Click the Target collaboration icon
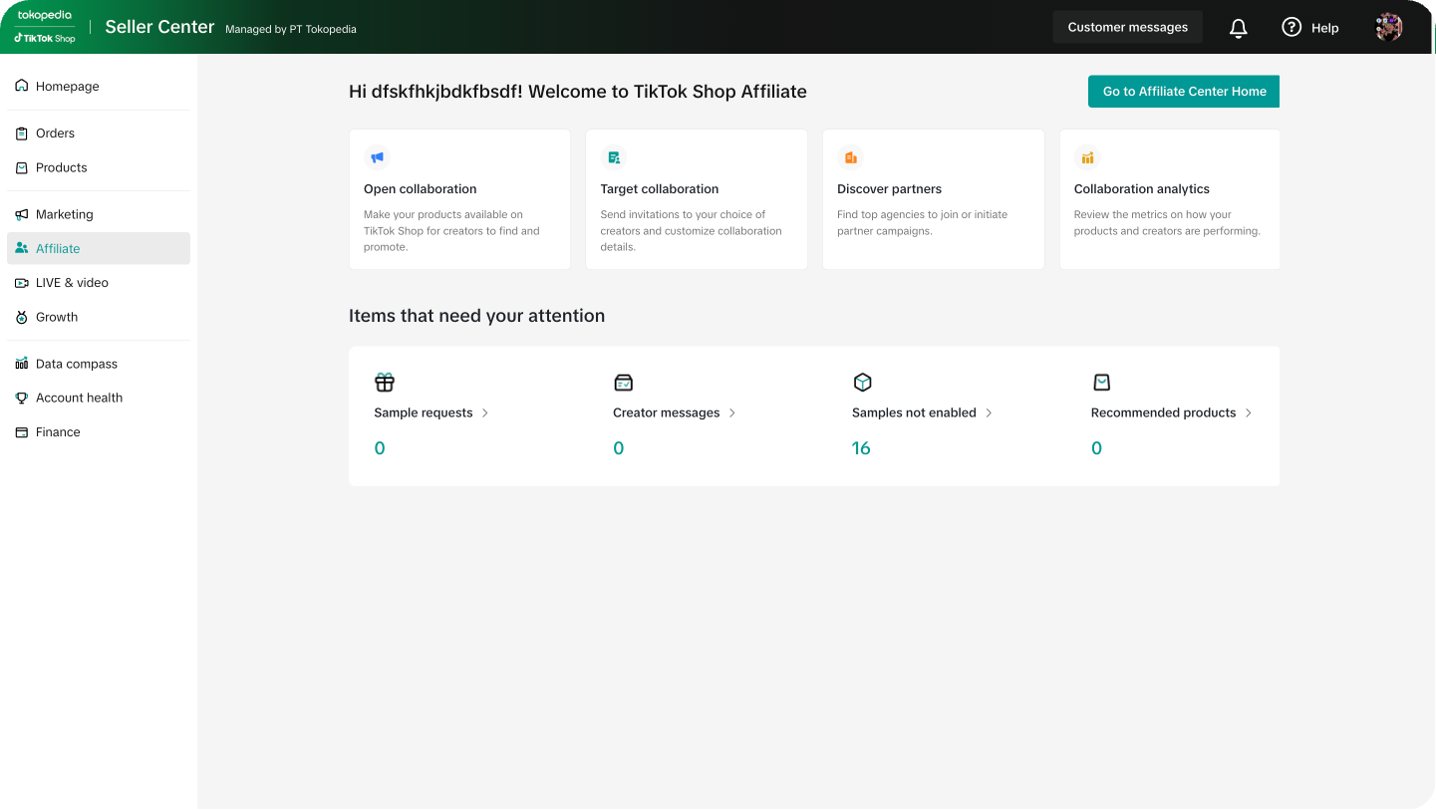1436x810 pixels. [x=614, y=158]
